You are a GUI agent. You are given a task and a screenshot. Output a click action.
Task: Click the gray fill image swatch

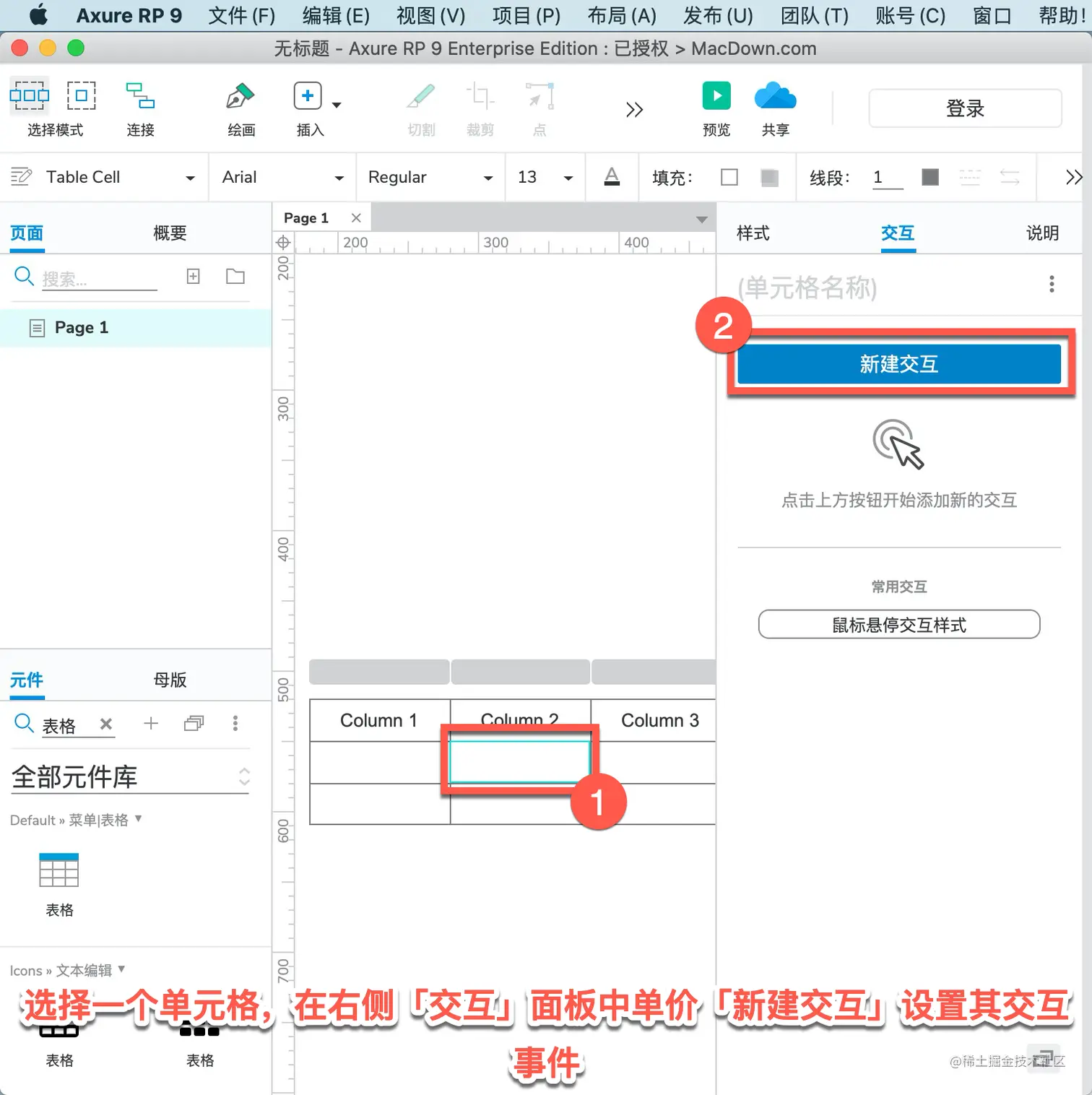pyautogui.click(x=770, y=177)
